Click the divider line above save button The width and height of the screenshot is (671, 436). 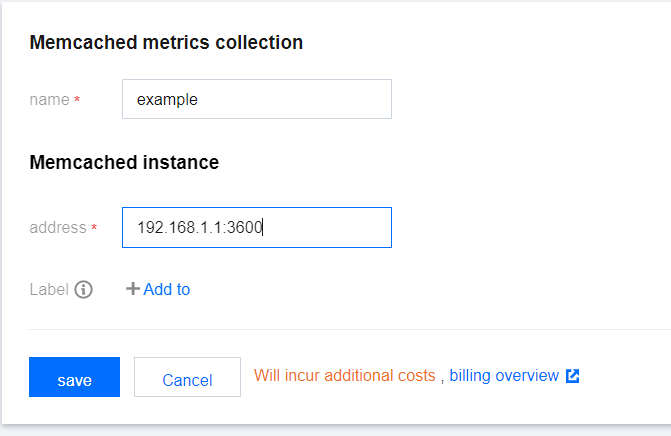pyautogui.click(x=350, y=329)
